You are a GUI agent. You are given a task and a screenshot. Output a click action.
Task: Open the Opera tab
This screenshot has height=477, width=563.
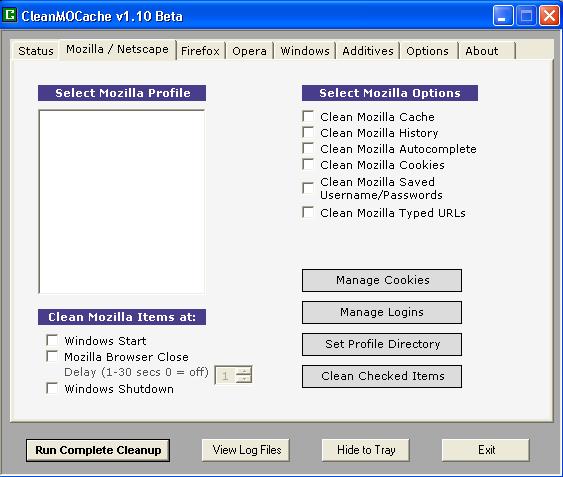[x=249, y=51]
